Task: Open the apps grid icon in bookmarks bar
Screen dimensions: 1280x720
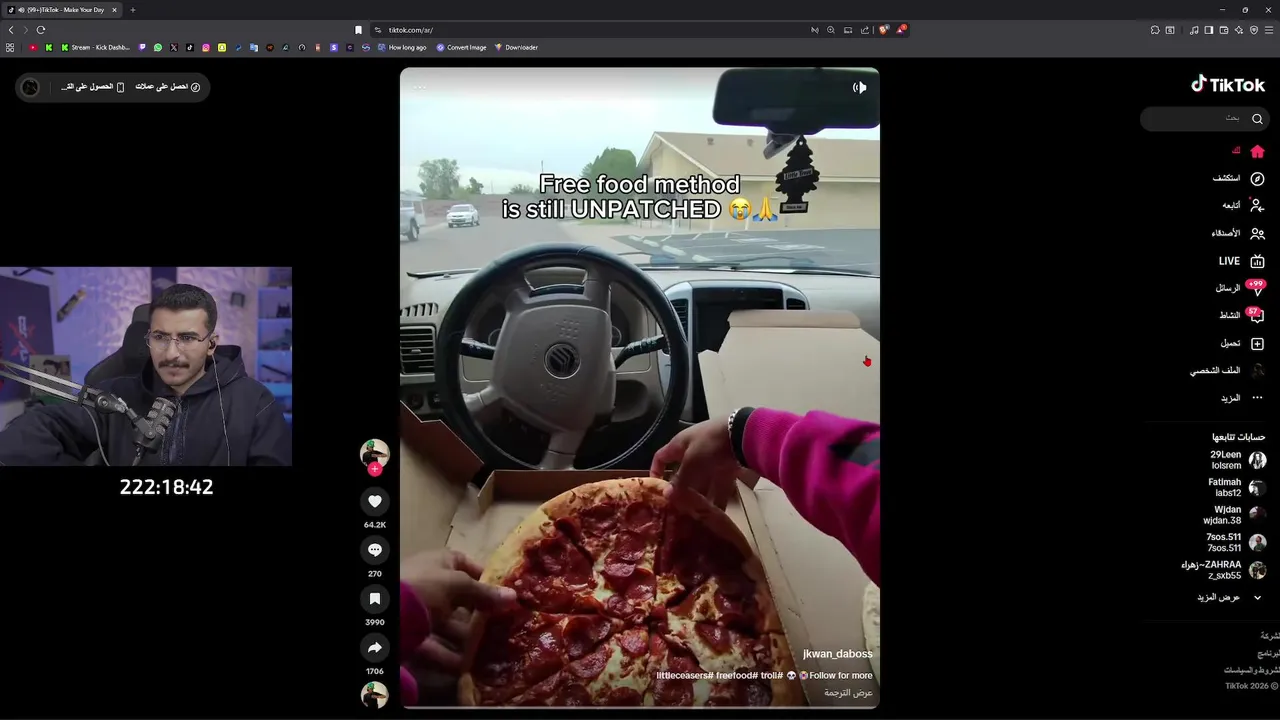Action: (x=10, y=47)
